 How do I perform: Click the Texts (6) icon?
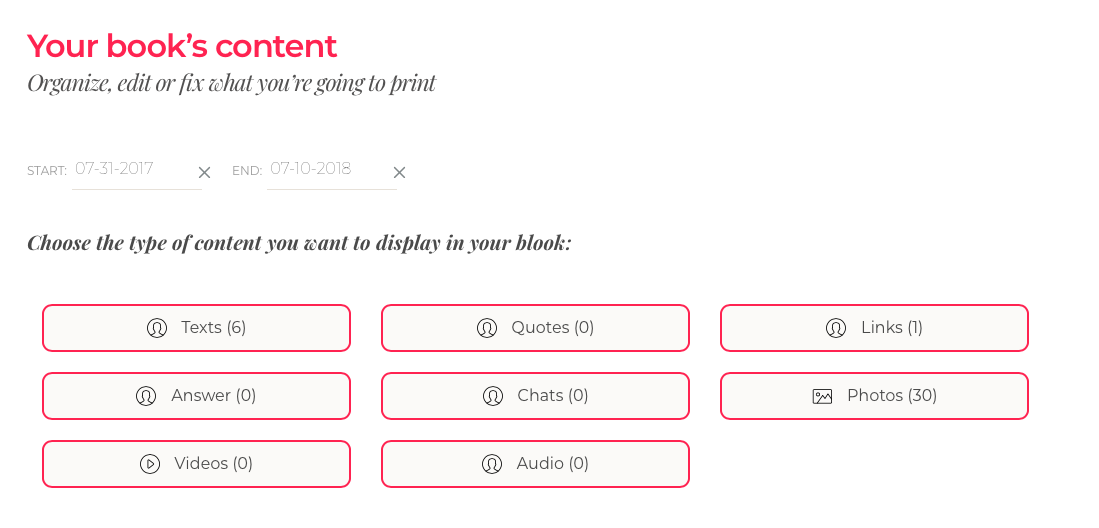[157, 328]
